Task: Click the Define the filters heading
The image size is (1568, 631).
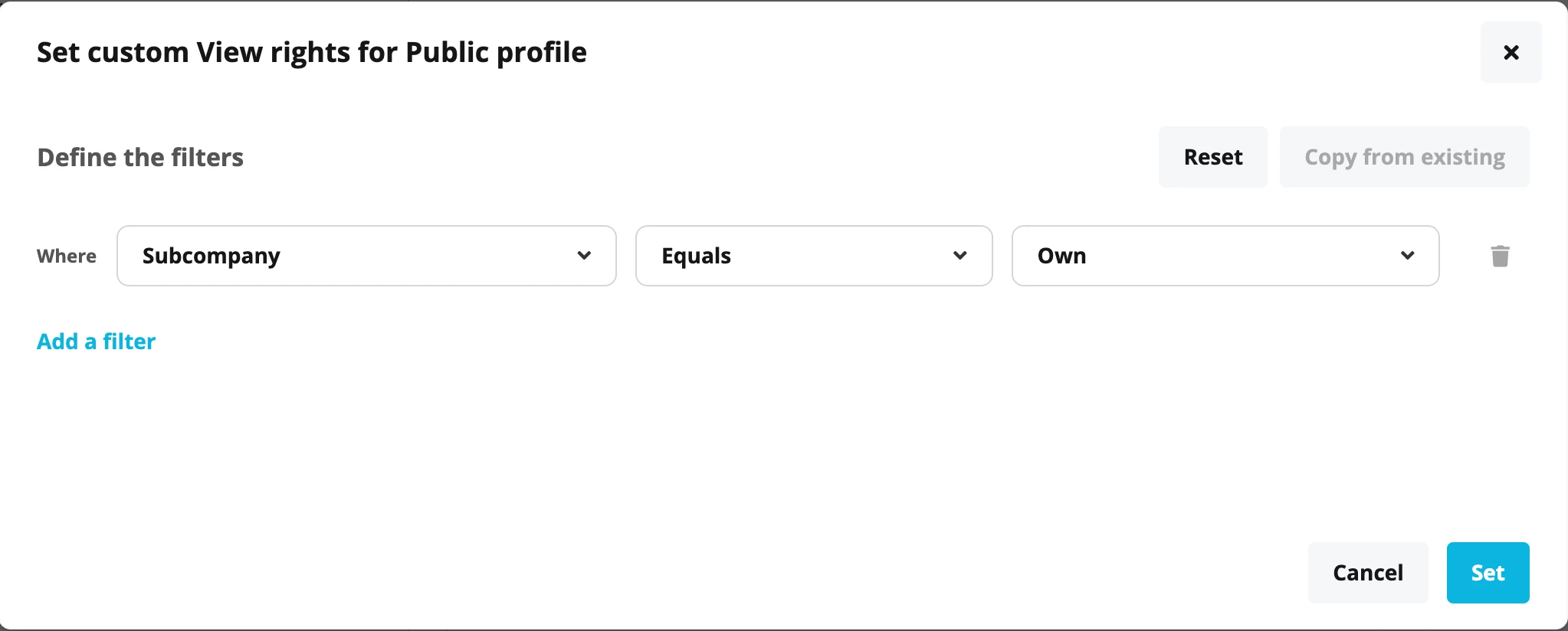Action: (x=140, y=157)
